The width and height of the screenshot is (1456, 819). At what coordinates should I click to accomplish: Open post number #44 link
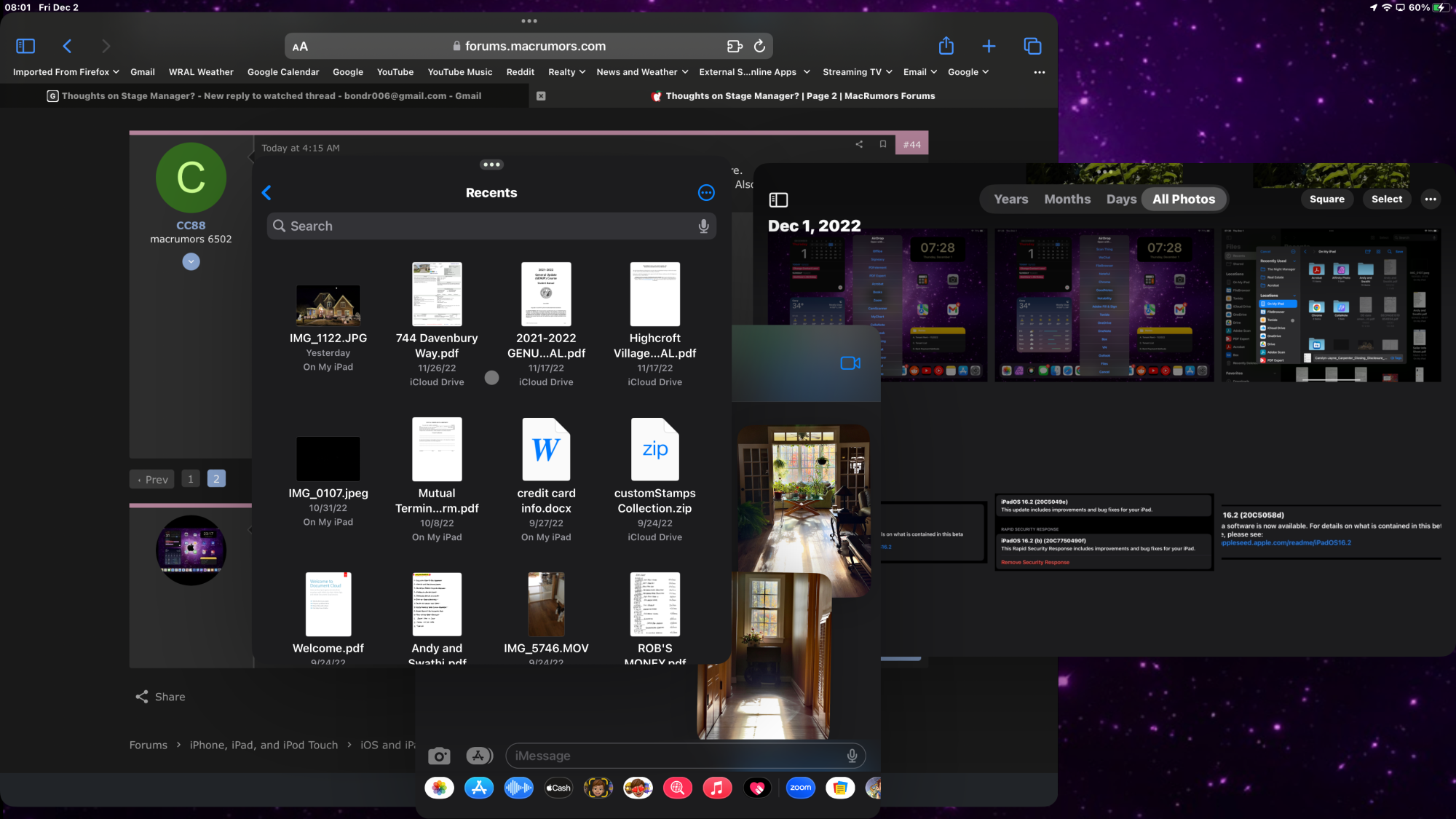tap(911, 145)
